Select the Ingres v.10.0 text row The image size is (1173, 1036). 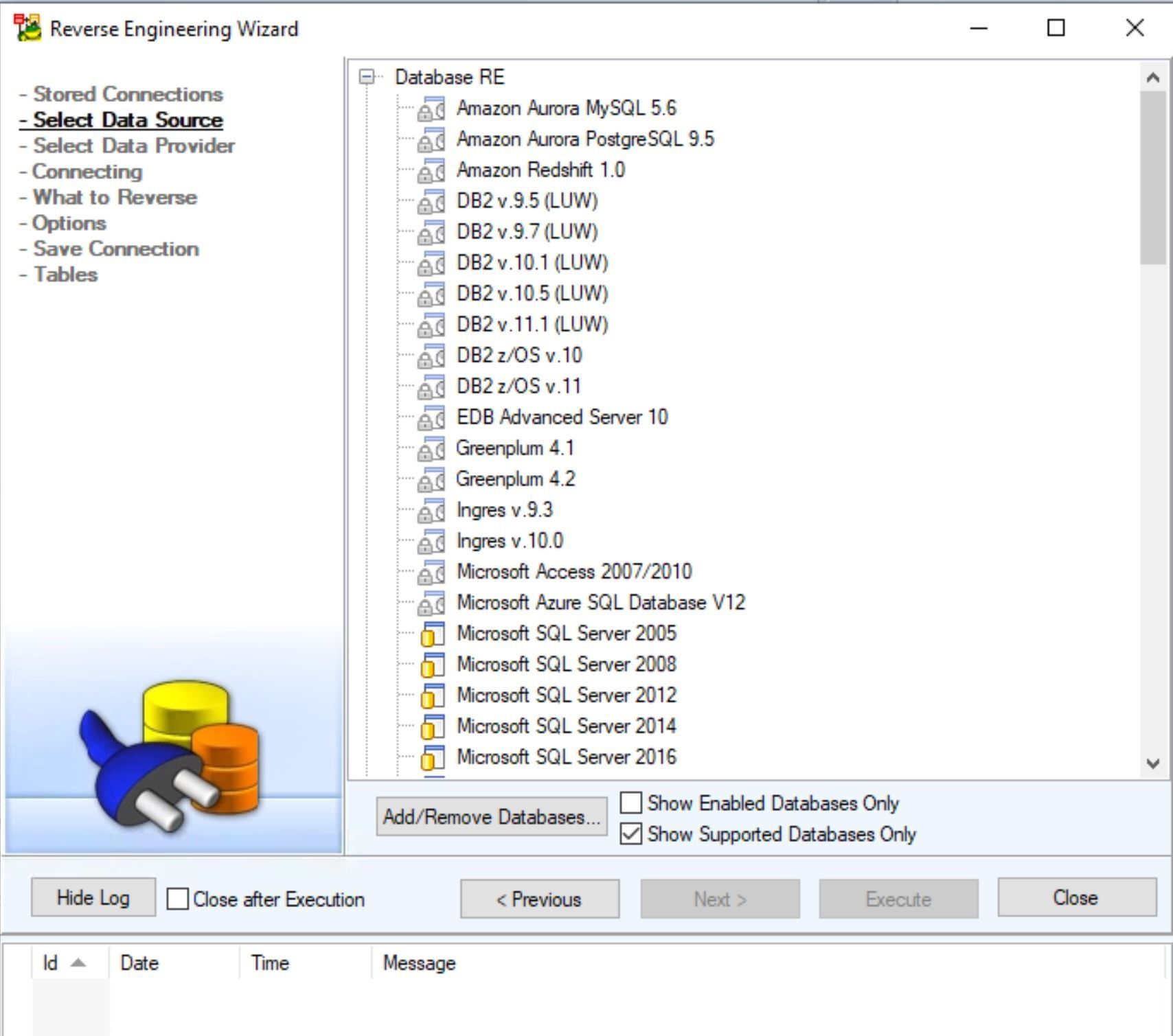pyautogui.click(x=510, y=541)
